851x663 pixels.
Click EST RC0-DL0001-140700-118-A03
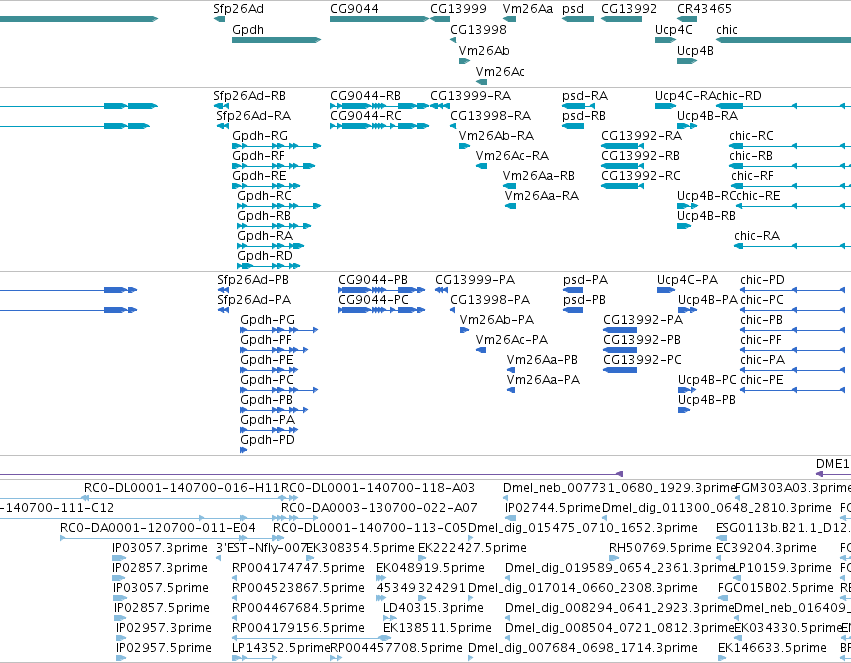tap(378, 488)
